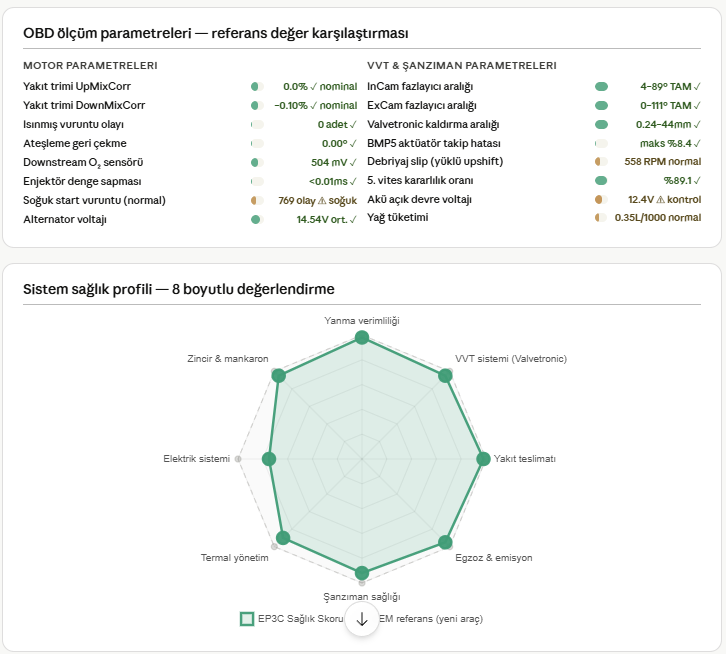Toggle the EP3C Sağlık Skoru legend box

247,619
